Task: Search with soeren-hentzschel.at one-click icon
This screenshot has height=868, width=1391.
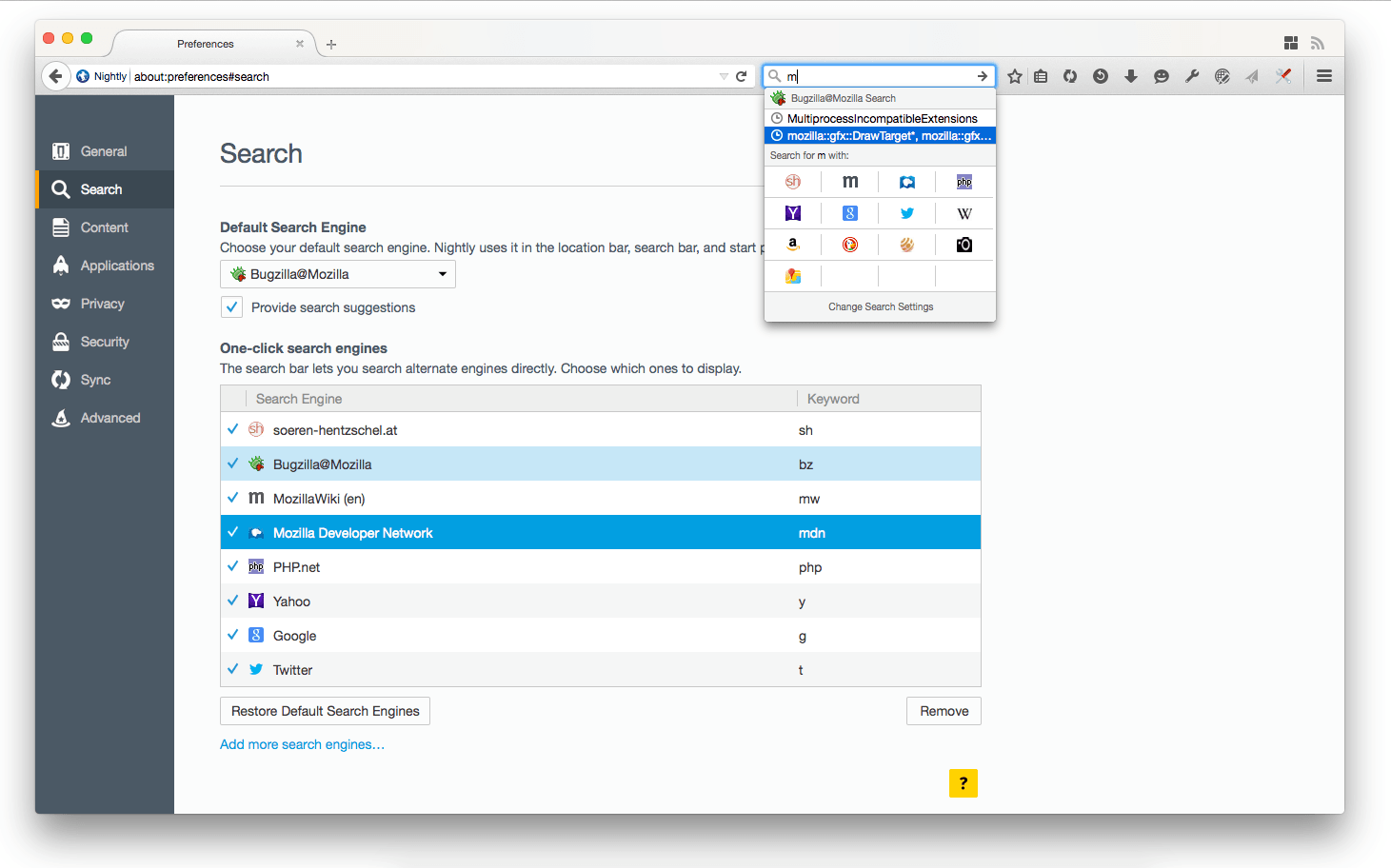Action: coord(793,182)
